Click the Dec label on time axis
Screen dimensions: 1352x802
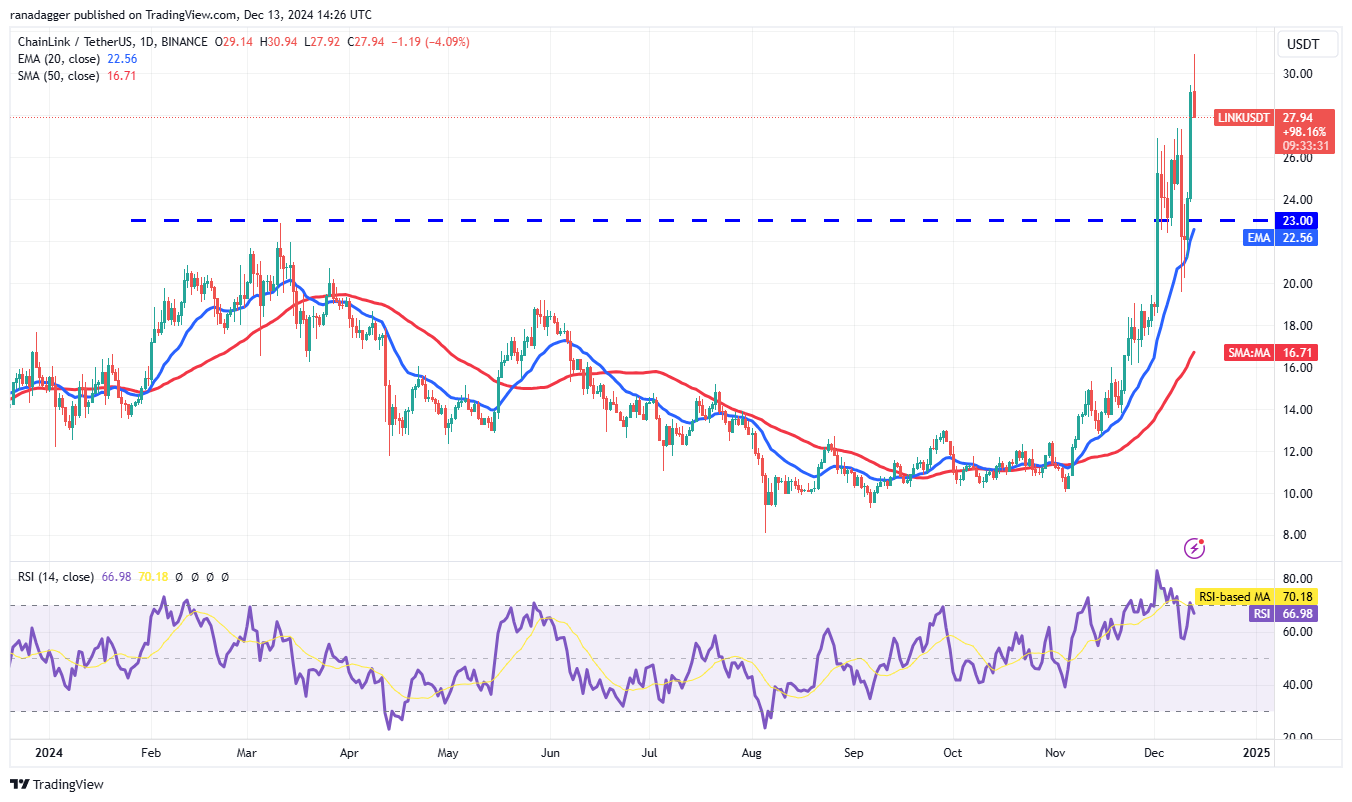pyautogui.click(x=1153, y=752)
